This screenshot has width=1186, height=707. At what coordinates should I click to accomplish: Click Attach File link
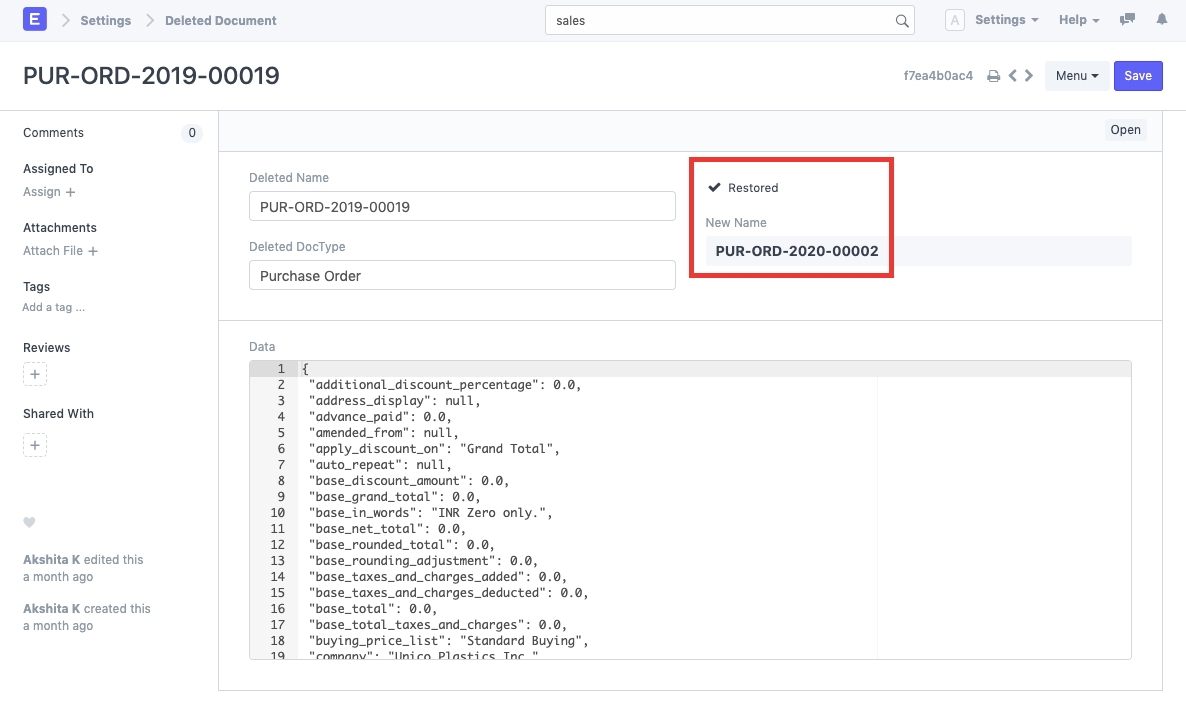[60, 251]
